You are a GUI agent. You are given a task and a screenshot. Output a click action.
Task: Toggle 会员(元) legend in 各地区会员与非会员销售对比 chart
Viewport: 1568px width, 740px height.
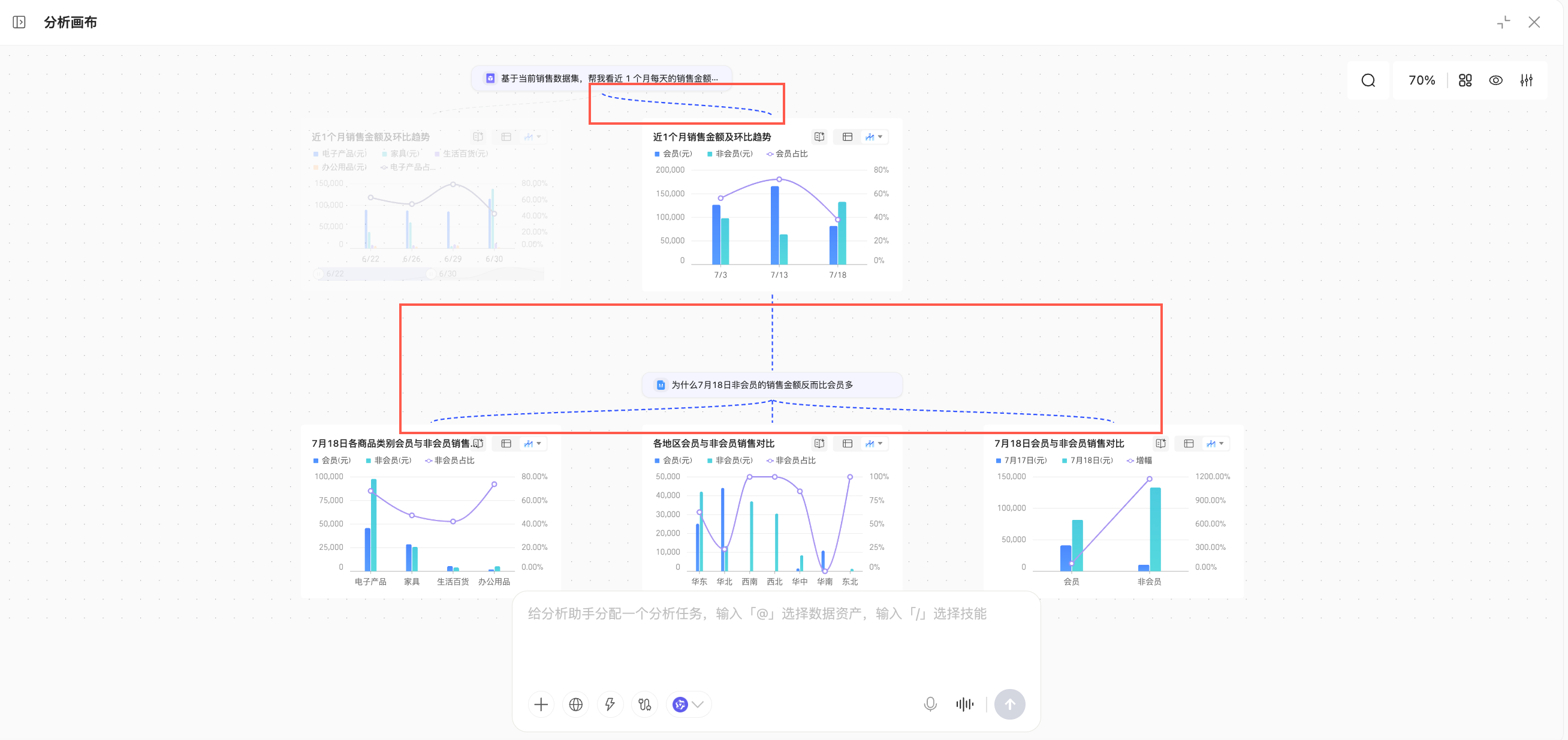click(673, 461)
